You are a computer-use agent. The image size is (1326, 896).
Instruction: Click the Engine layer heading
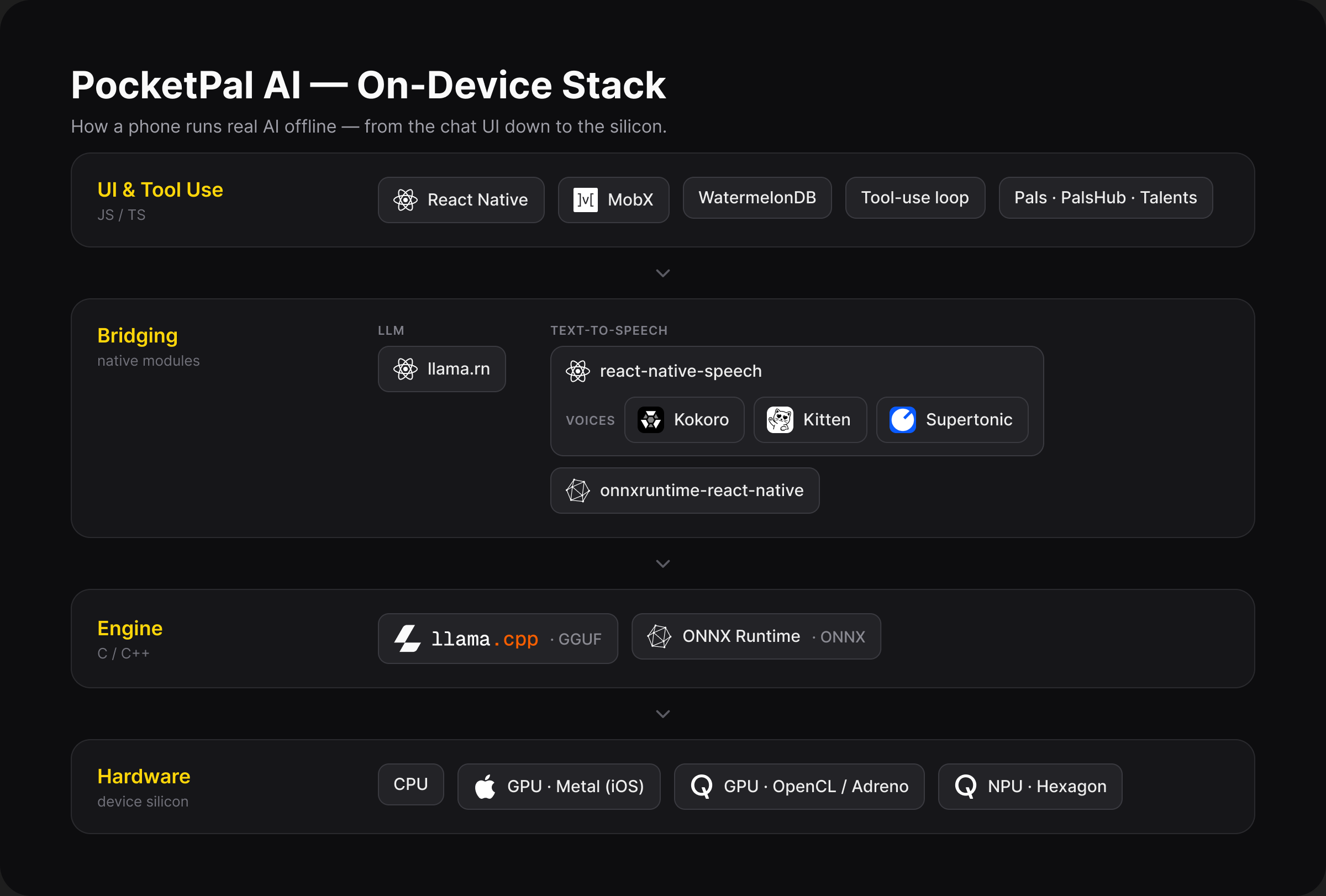point(130,629)
